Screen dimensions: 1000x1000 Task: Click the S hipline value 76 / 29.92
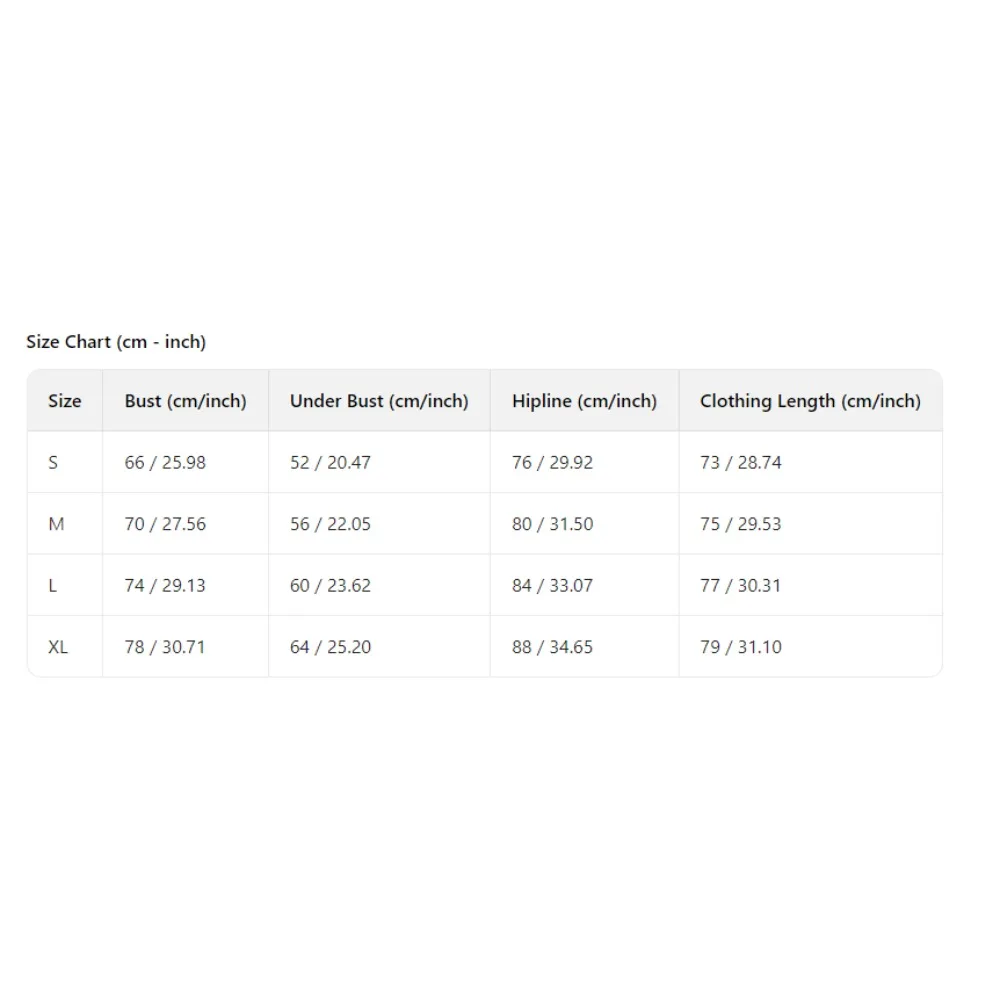coord(552,463)
